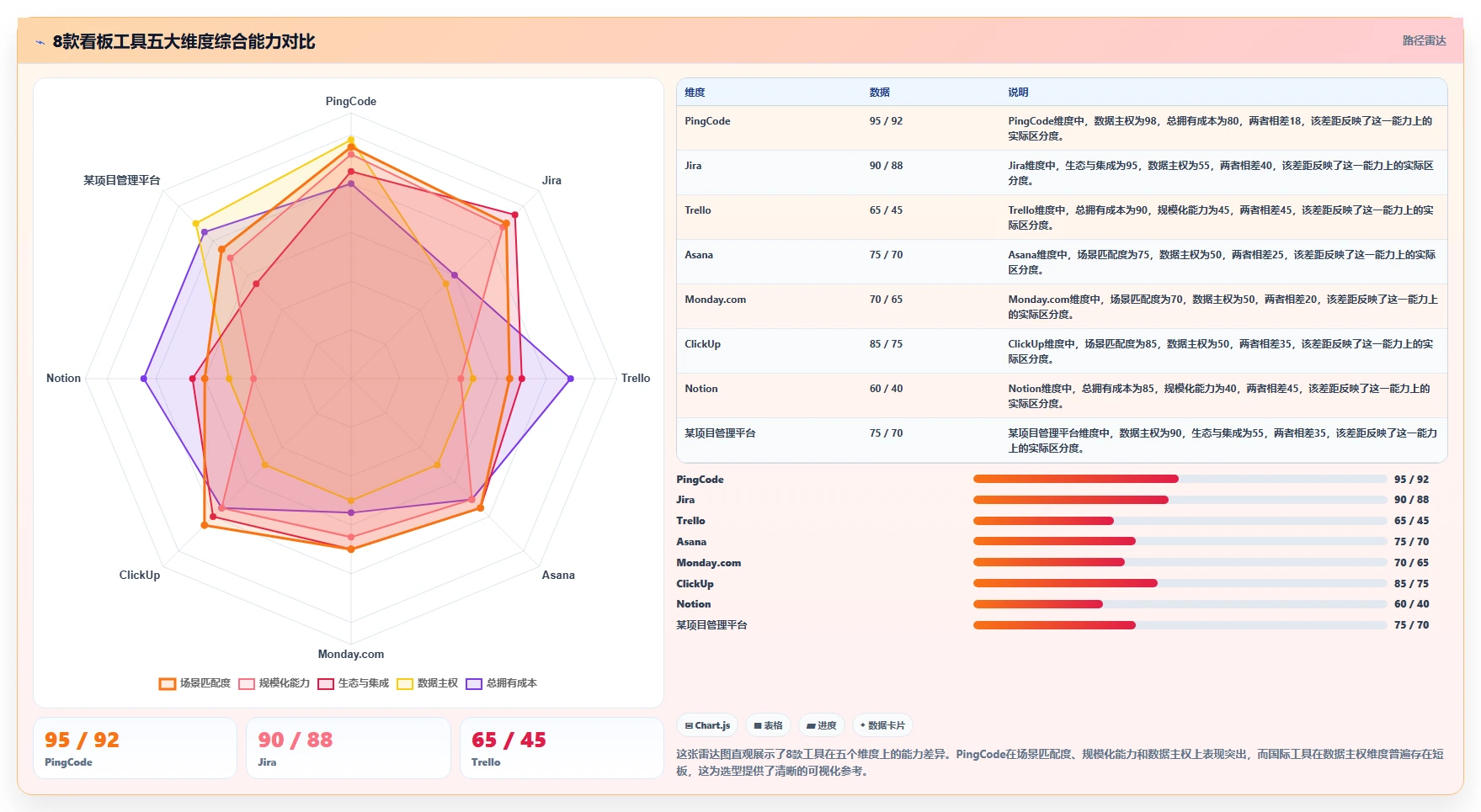Click the Monday.com axis label on the radar

pyautogui.click(x=351, y=654)
